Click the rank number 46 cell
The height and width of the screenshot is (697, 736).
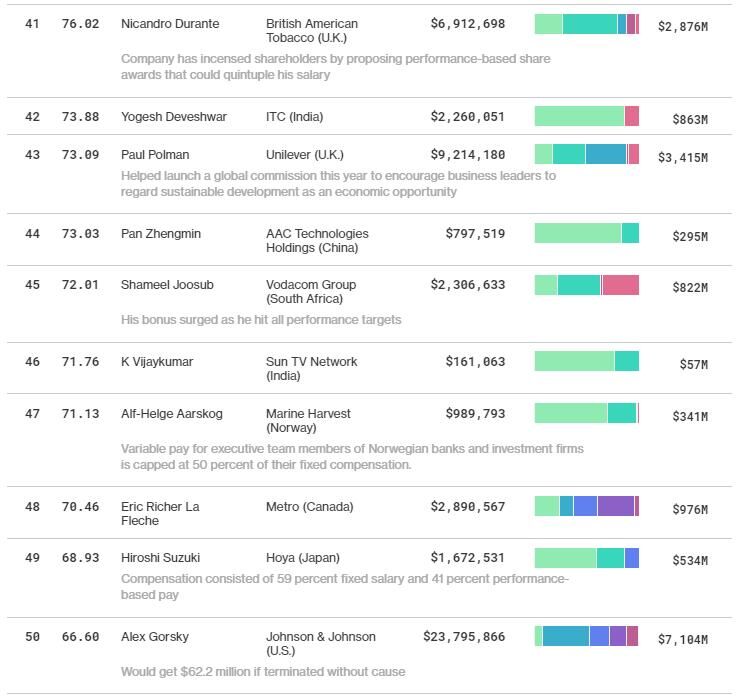tap(33, 362)
